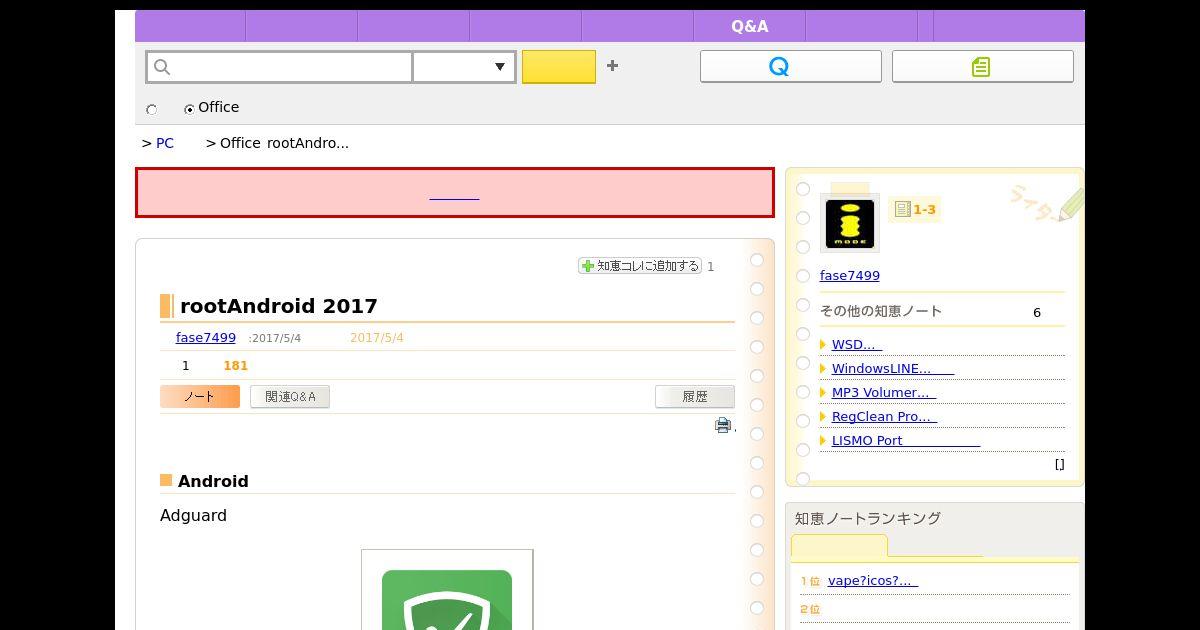Open the Q&A tab in purple bar

click(750, 27)
